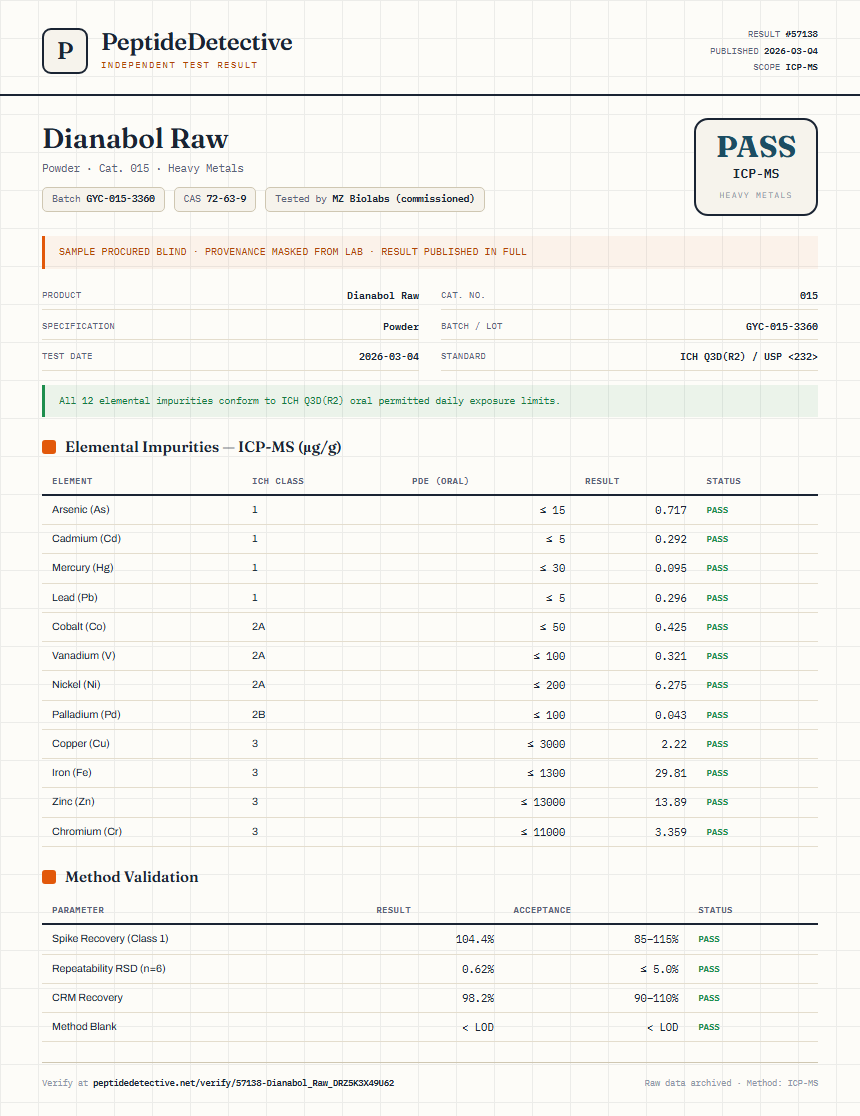Click the PUBLISHED 2026-03-04 text

(764, 51)
